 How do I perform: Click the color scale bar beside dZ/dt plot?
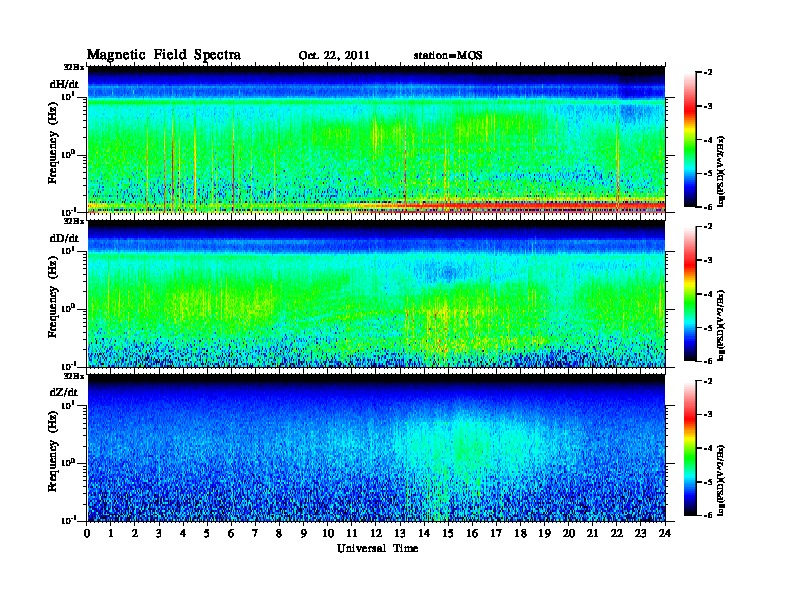[x=690, y=448]
